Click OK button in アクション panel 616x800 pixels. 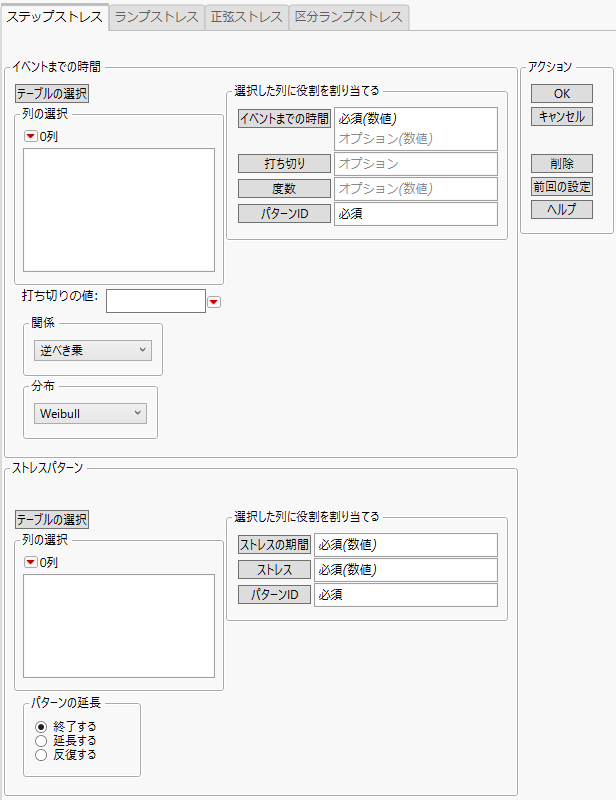point(562,94)
